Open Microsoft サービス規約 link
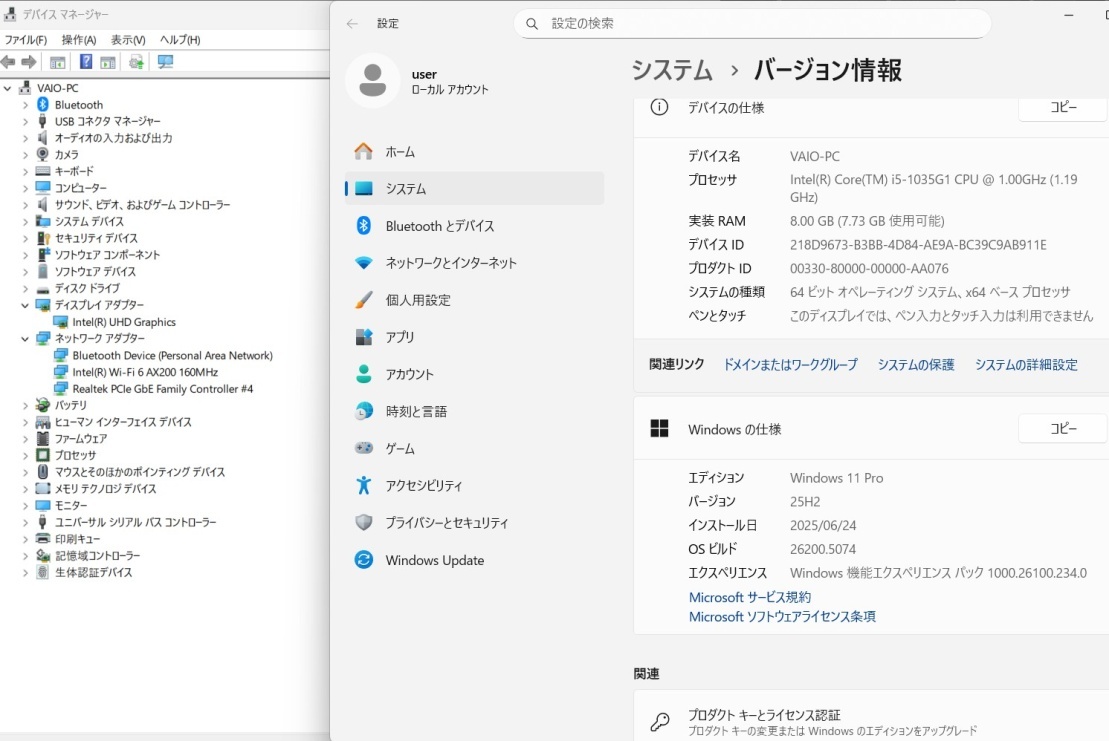 click(x=750, y=597)
